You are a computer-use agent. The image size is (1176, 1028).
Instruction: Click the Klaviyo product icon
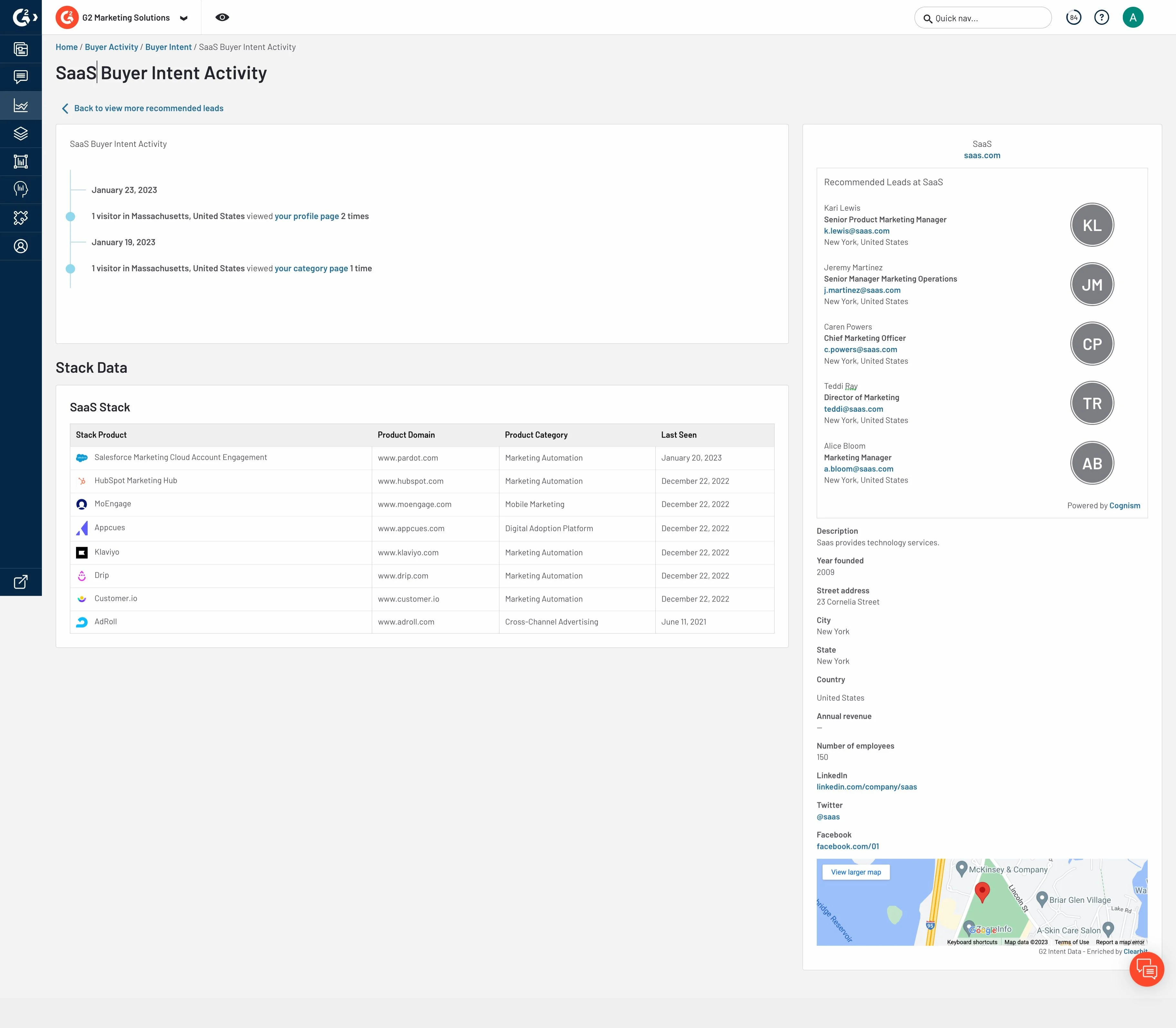tap(82, 552)
